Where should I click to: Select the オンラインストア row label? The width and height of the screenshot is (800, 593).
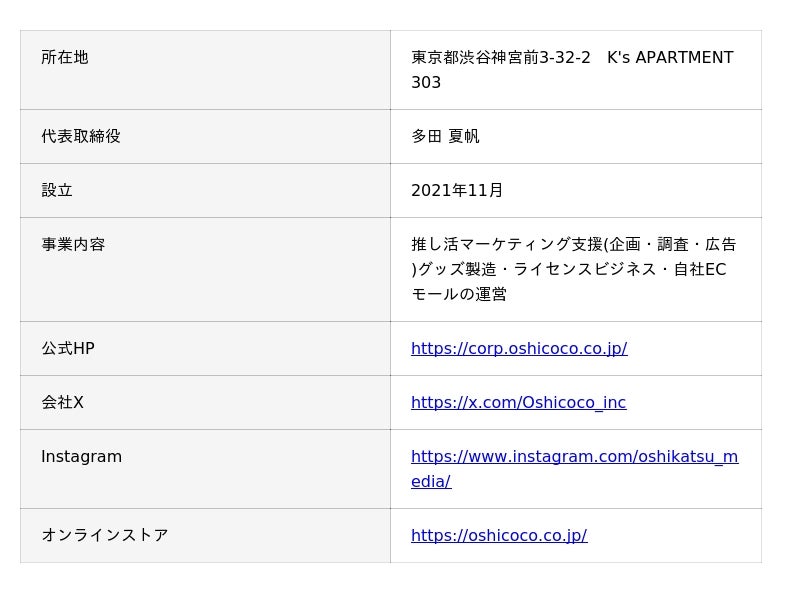pyautogui.click(x=104, y=535)
